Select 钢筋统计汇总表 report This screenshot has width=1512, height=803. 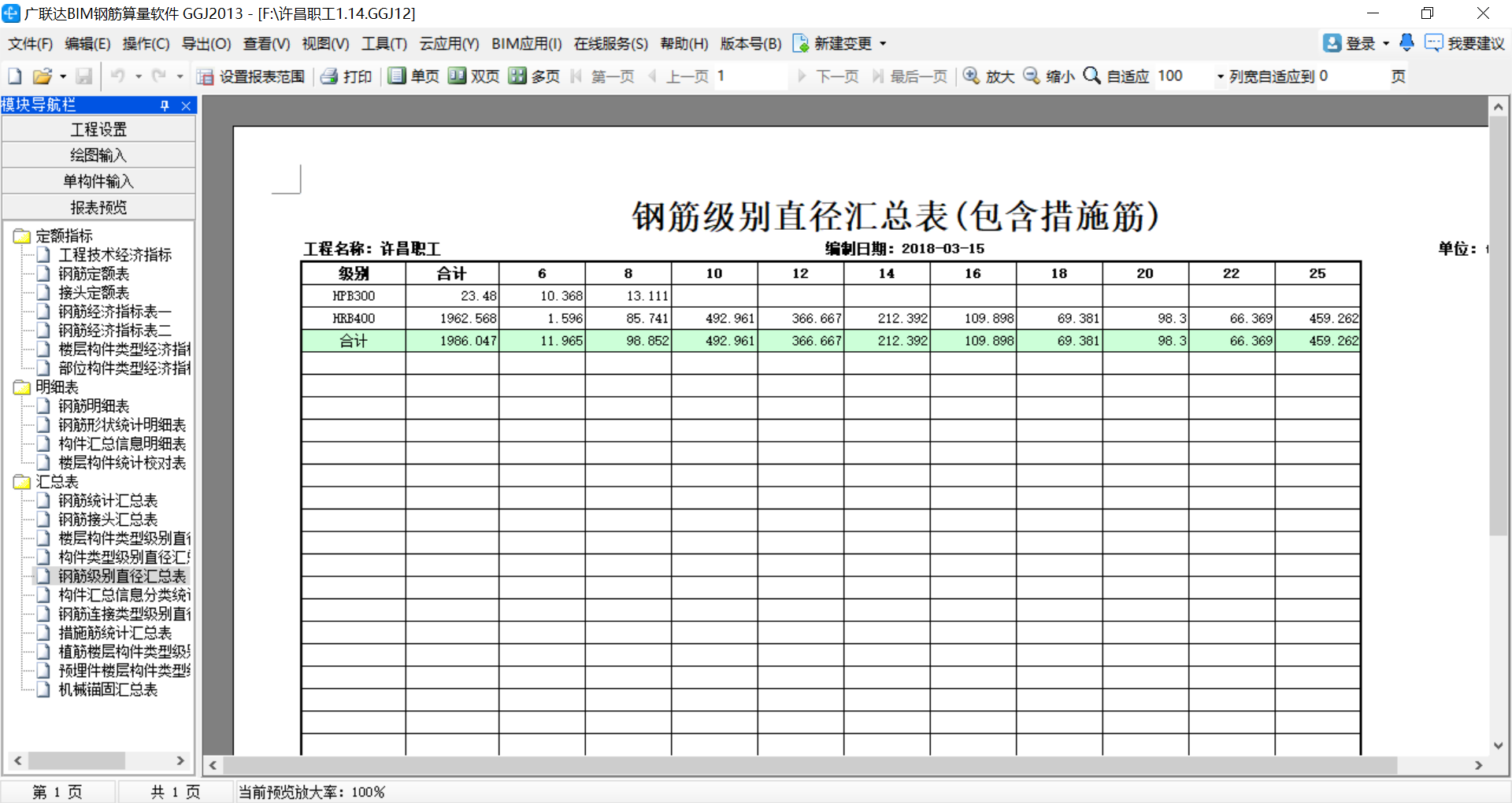click(108, 501)
